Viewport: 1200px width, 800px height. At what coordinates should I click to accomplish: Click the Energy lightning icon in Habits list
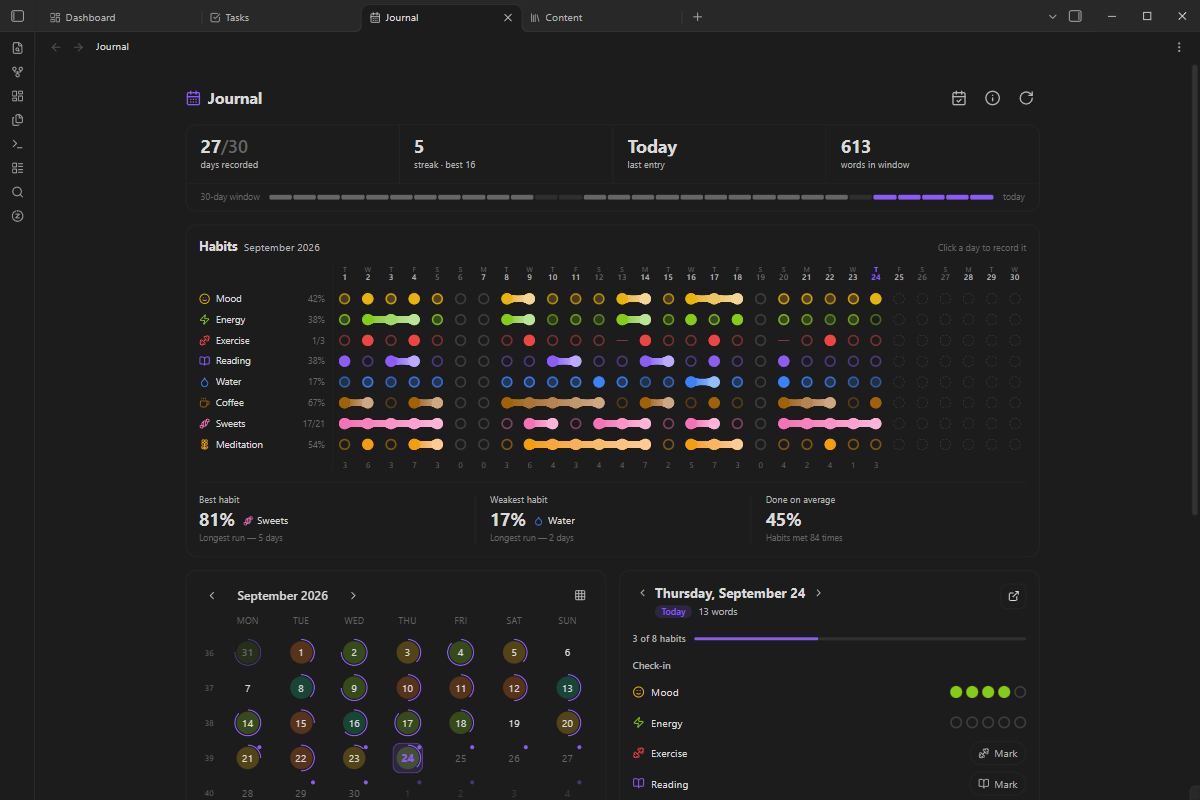coord(205,320)
